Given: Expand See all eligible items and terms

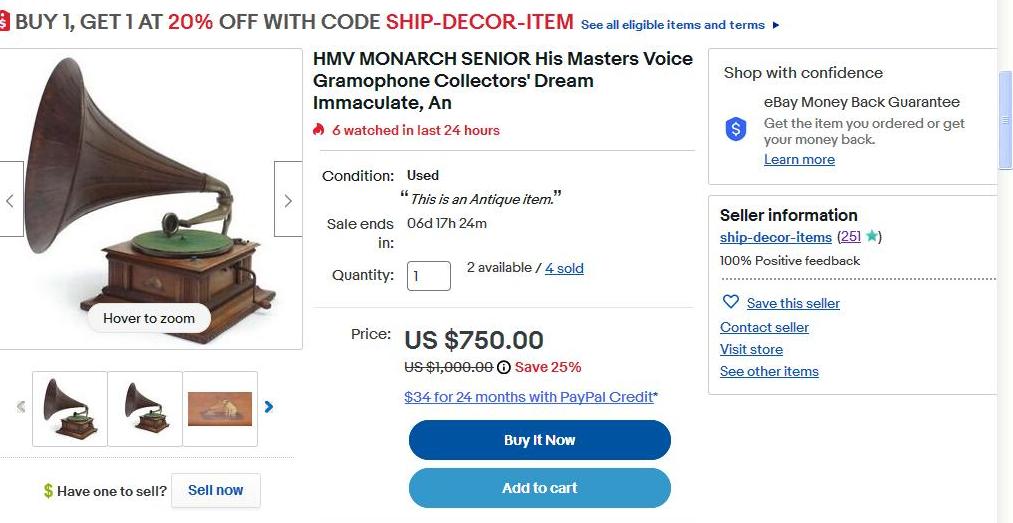Looking at the screenshot, I should pos(680,25).
